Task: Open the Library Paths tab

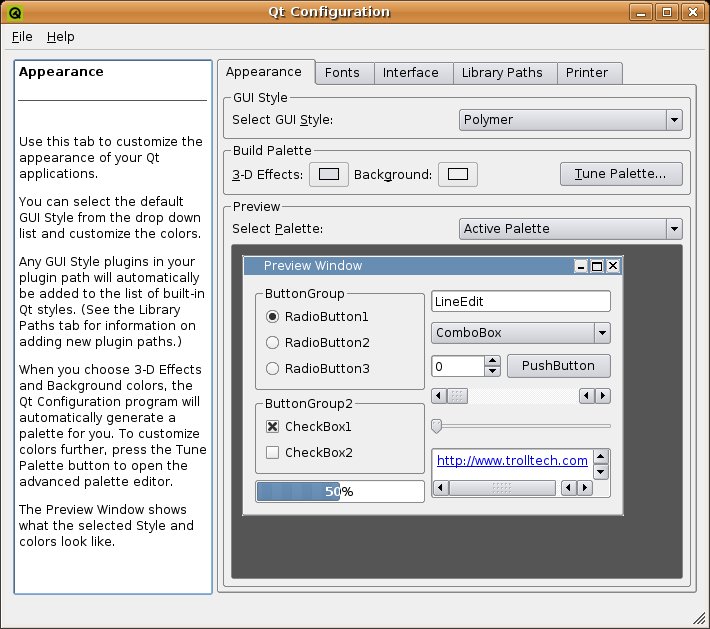Action: tap(502, 73)
